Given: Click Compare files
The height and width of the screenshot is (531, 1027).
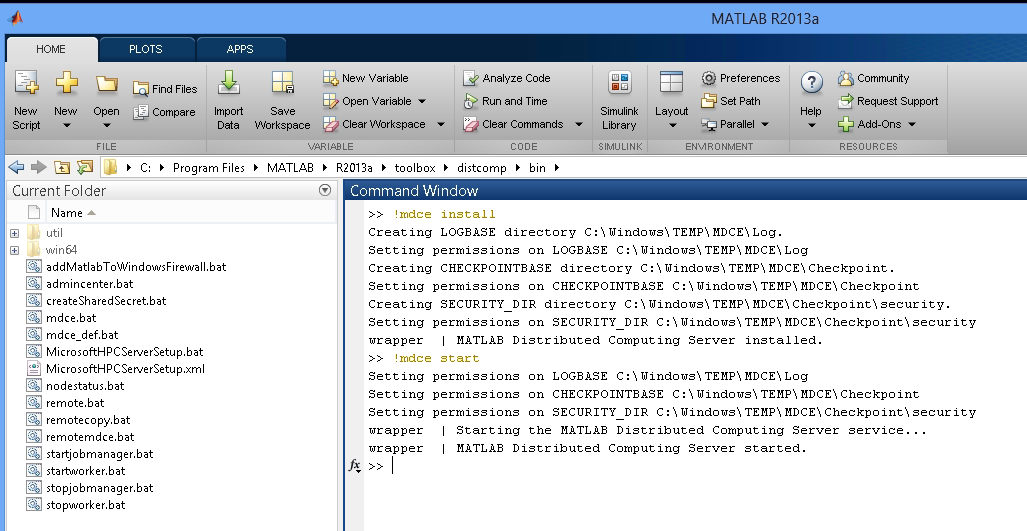Looking at the screenshot, I should 165,112.
